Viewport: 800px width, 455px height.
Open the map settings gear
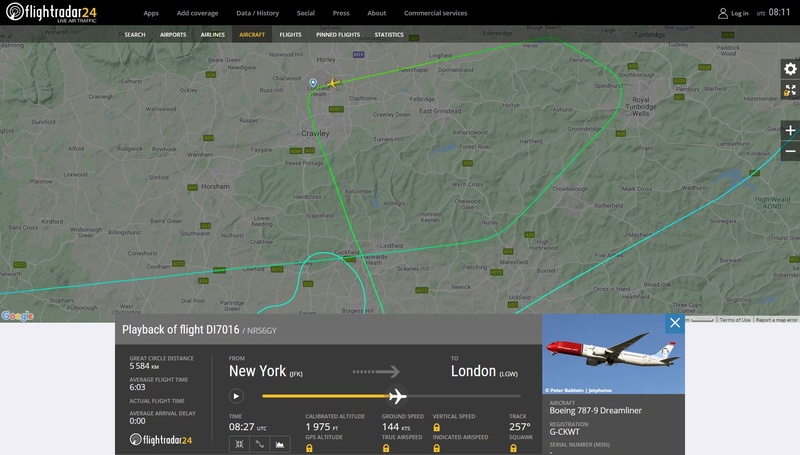(x=790, y=69)
